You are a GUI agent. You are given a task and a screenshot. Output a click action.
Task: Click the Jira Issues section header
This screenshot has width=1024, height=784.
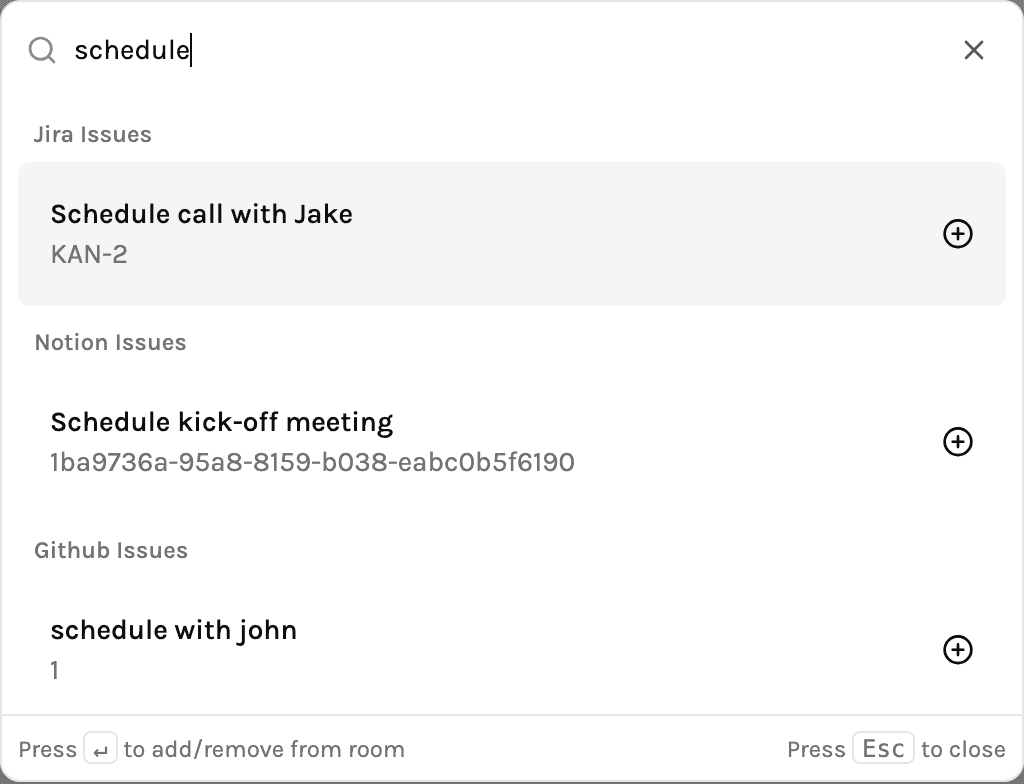point(93,135)
